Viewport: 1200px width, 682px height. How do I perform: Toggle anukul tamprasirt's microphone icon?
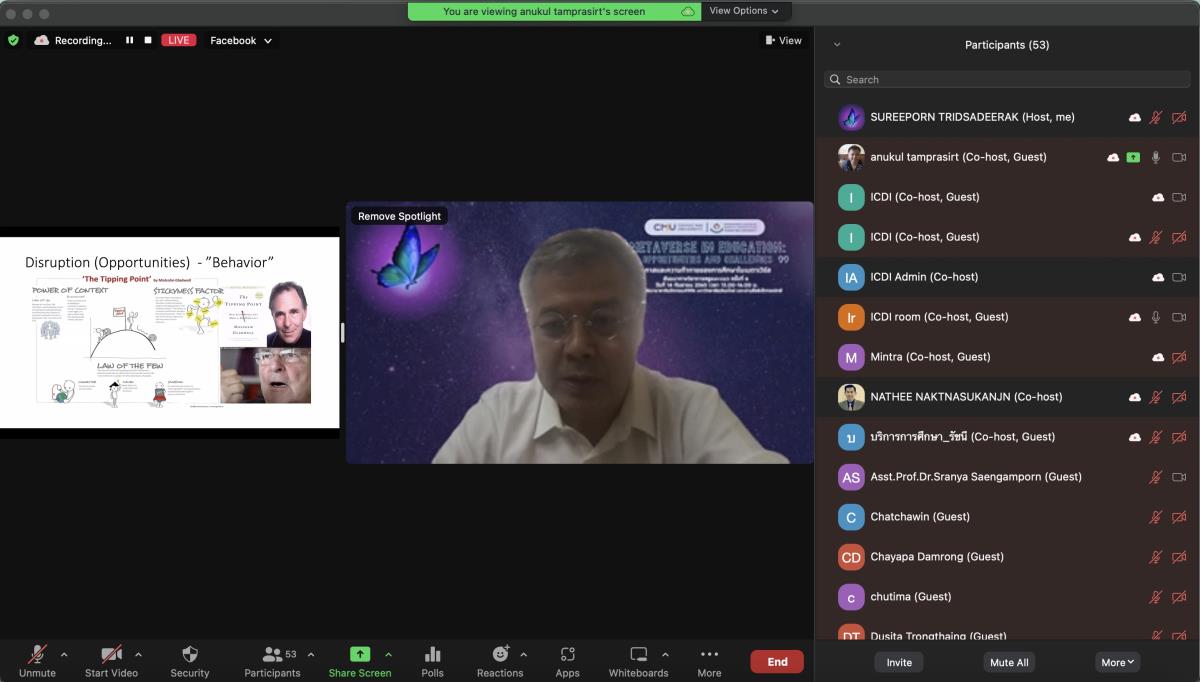coord(1156,157)
